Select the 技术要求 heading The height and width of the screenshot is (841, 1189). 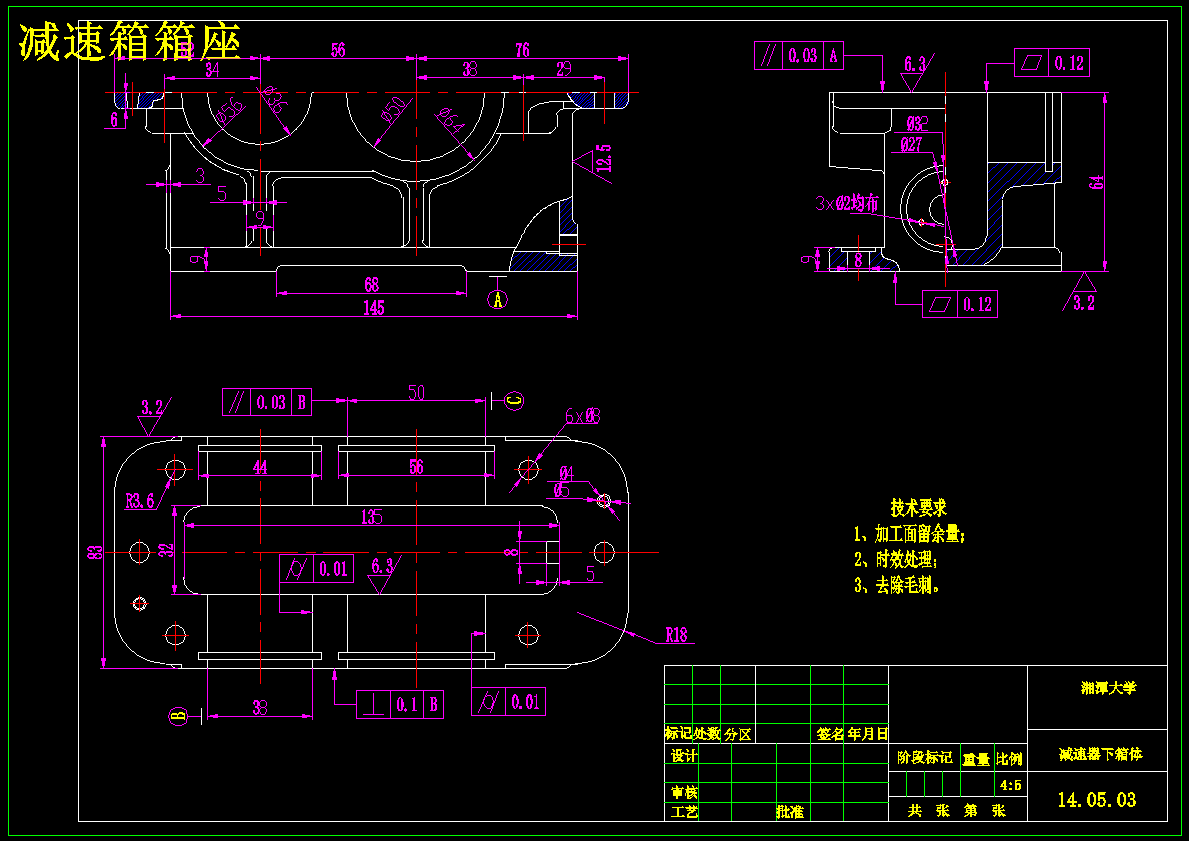918,507
